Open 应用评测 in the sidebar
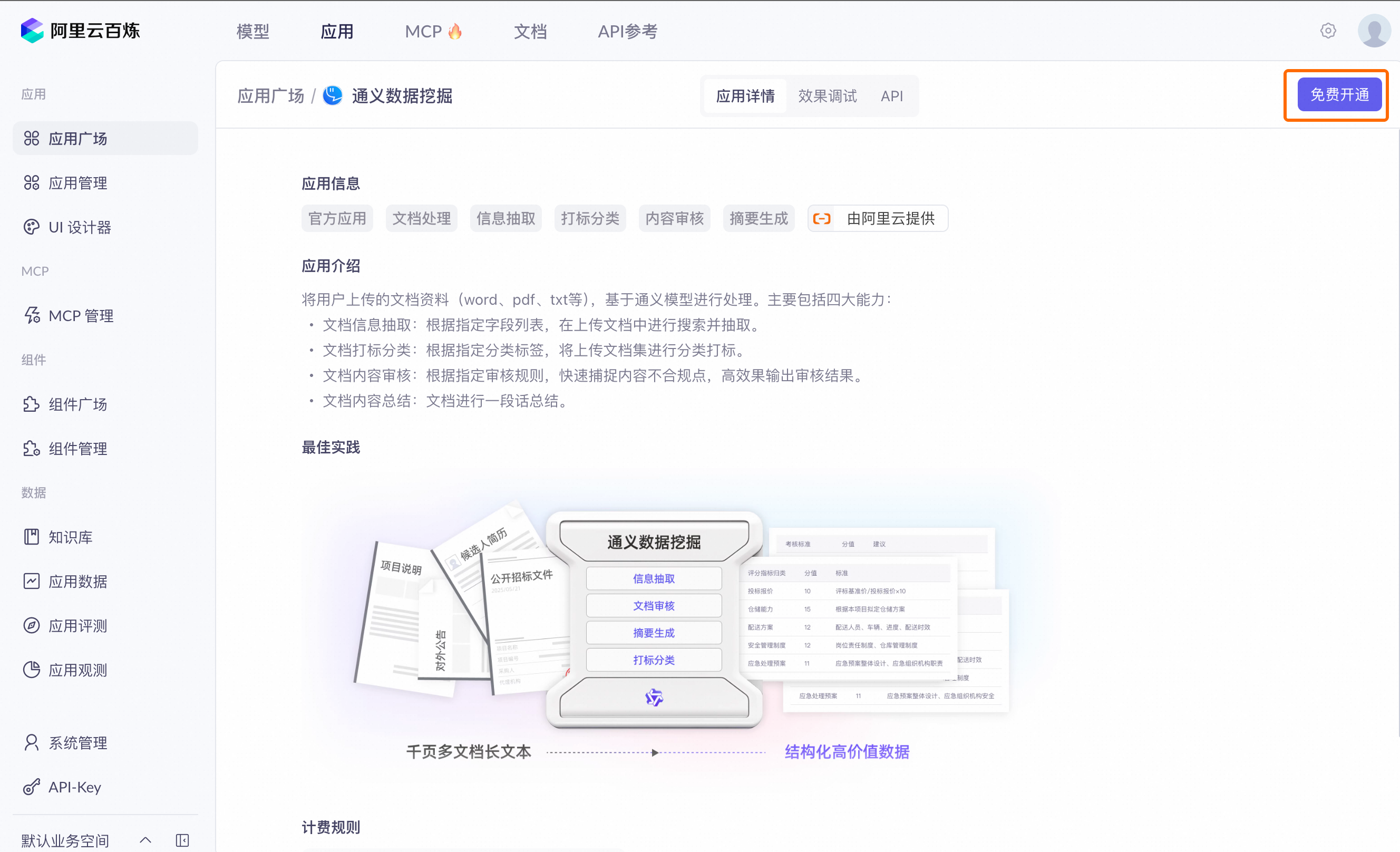The image size is (1400, 852). (105, 625)
